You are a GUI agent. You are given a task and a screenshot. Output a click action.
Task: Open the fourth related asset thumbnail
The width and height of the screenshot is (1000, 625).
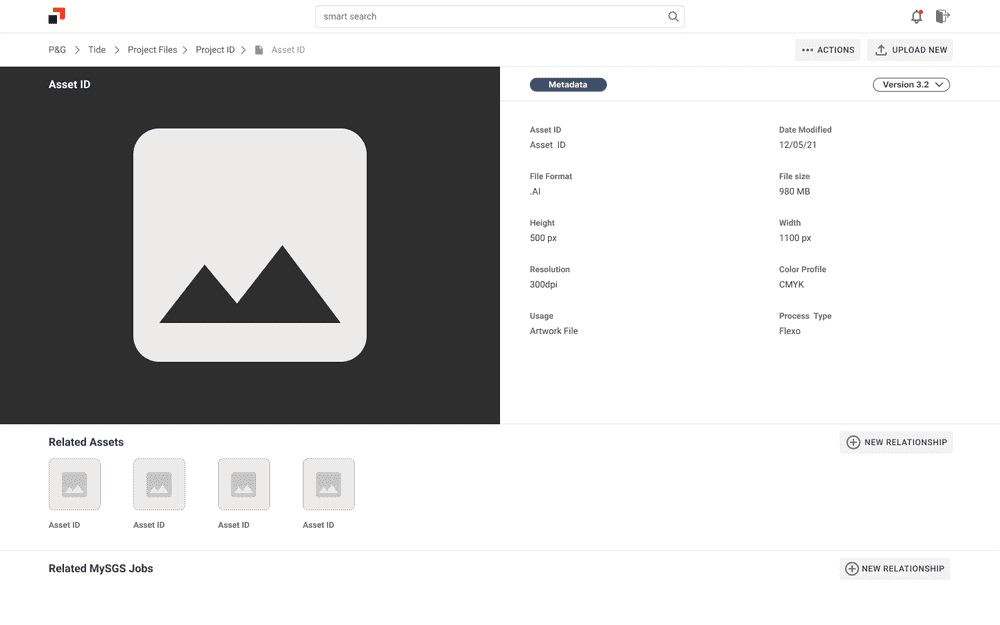tap(329, 484)
